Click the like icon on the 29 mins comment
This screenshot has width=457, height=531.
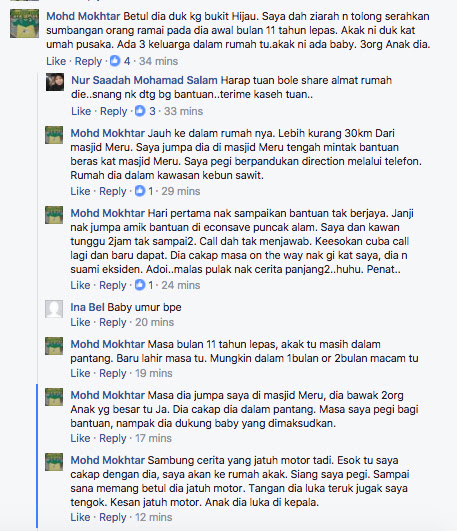coord(140,191)
